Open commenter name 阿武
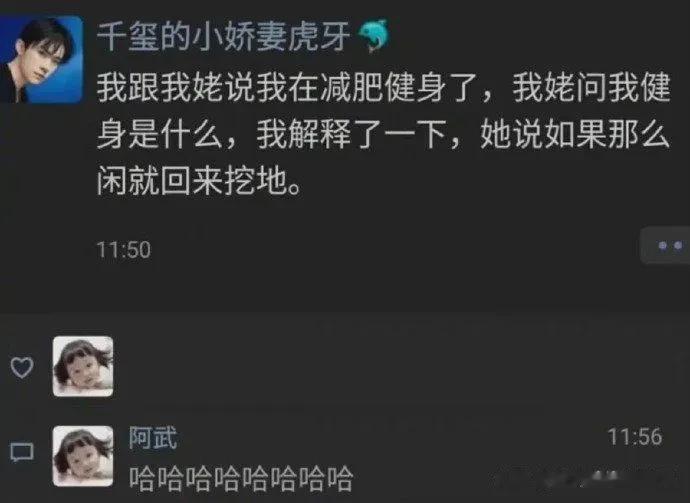The height and width of the screenshot is (503, 690). pos(153,437)
